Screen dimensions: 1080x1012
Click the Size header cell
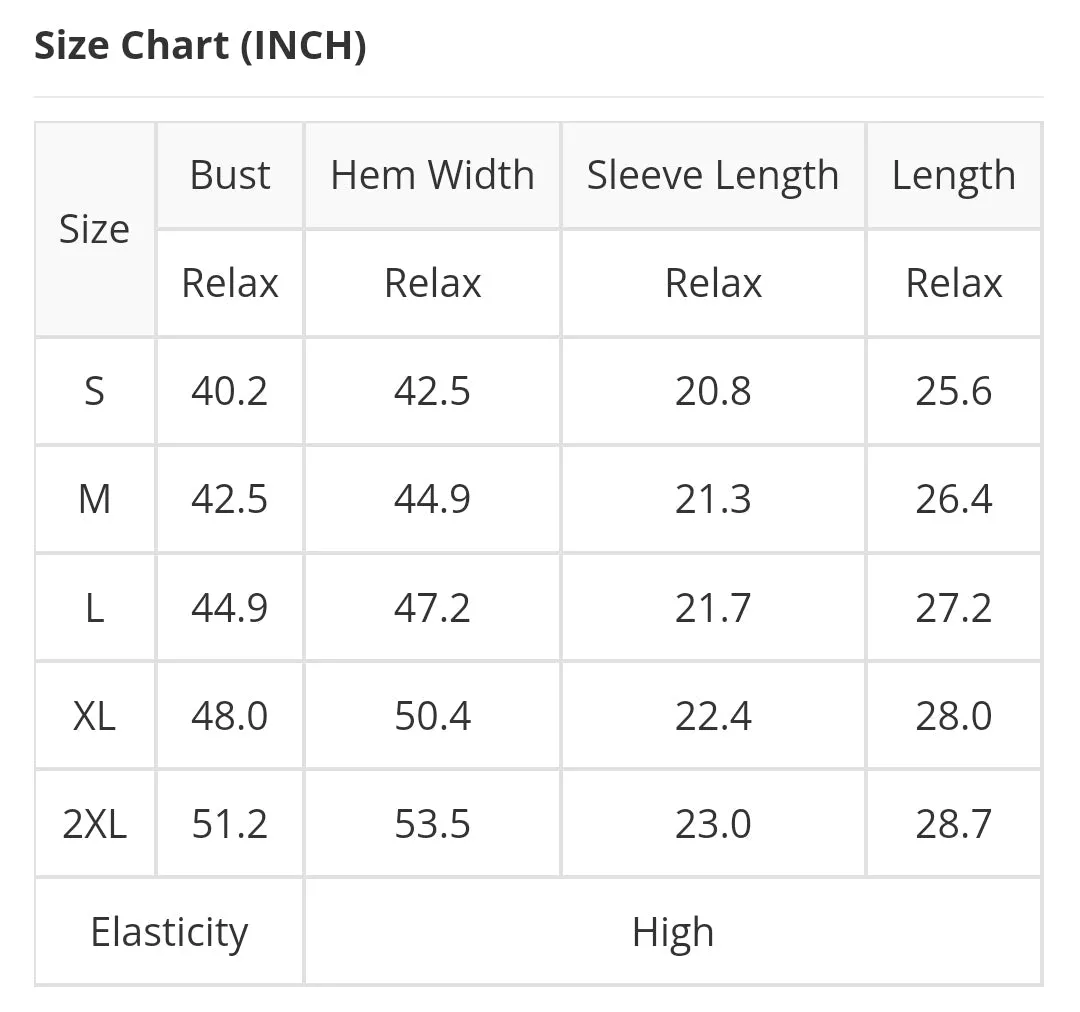click(94, 229)
